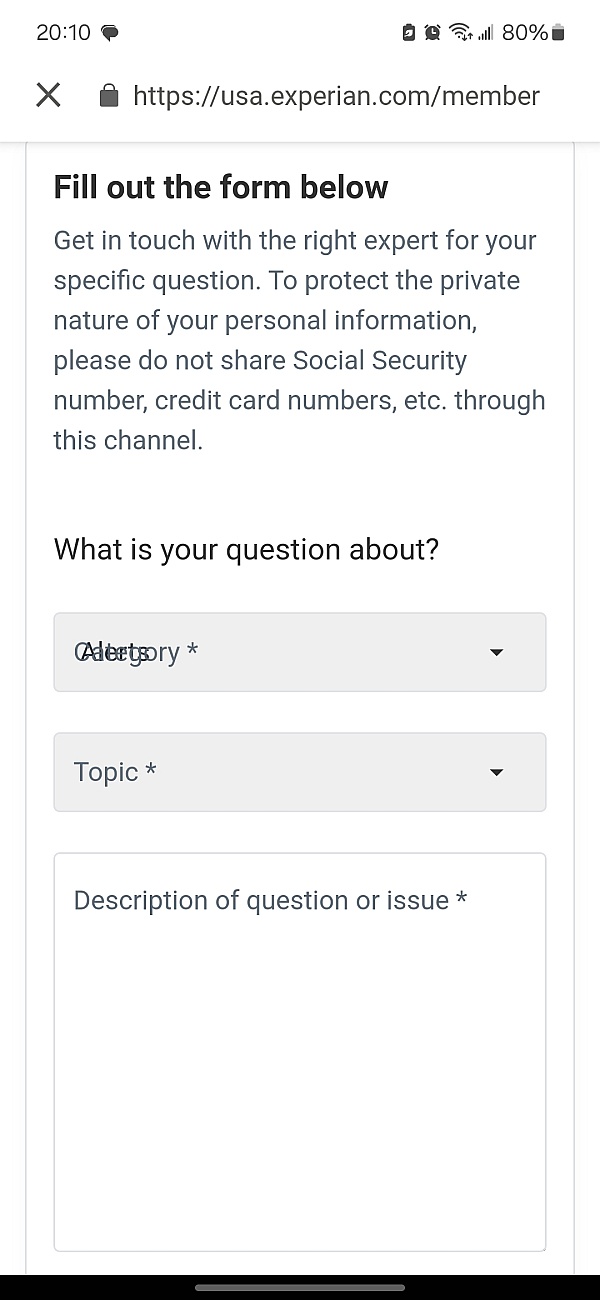Viewport: 600px width, 1300px height.
Task: Tap the padlock site security icon
Action: pyautogui.click(x=109, y=95)
